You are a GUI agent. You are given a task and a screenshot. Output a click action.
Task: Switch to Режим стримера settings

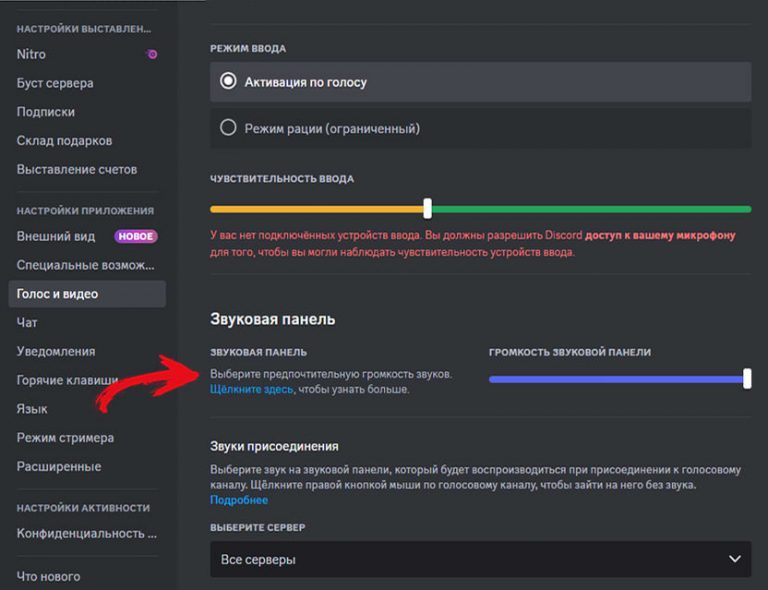point(65,438)
